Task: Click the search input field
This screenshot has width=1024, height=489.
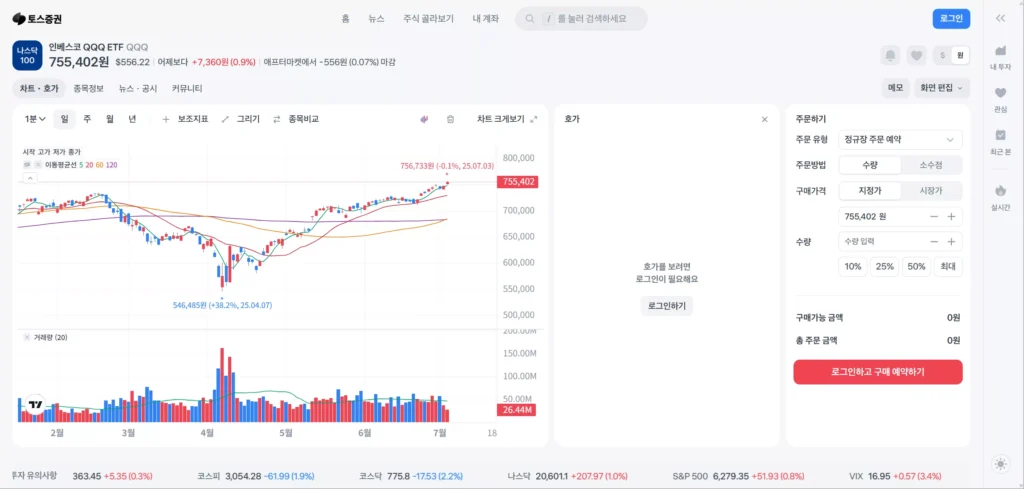Action: click(581, 19)
